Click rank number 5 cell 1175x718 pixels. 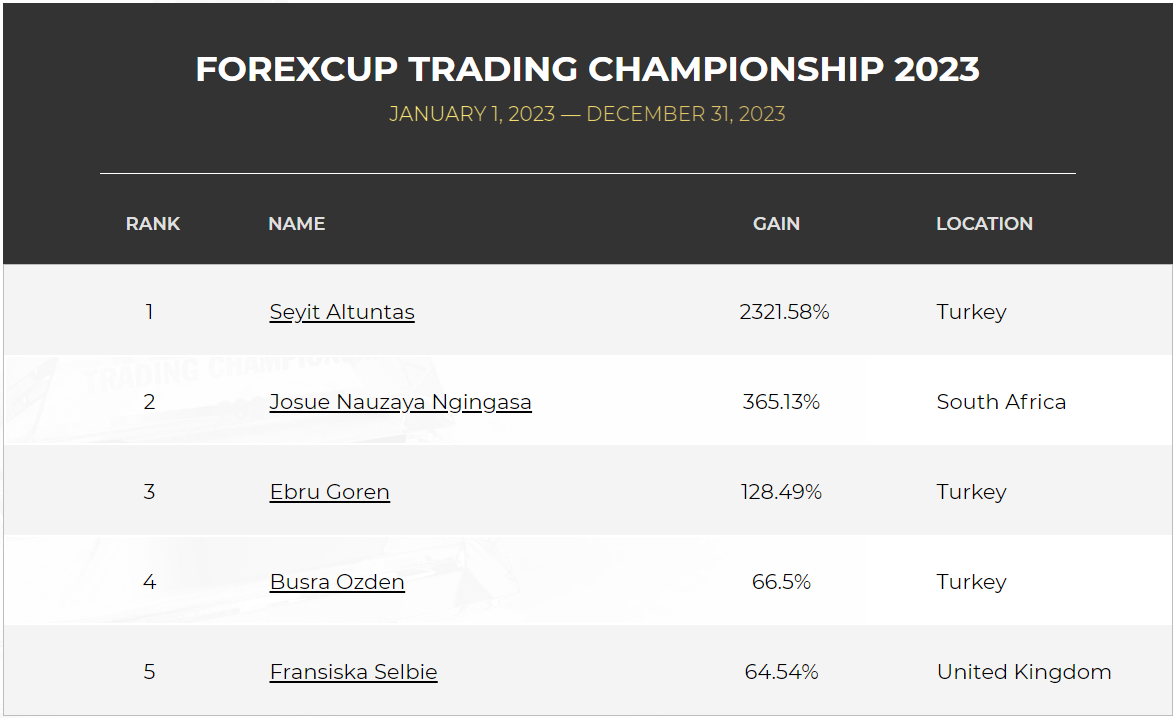pyautogui.click(x=149, y=672)
